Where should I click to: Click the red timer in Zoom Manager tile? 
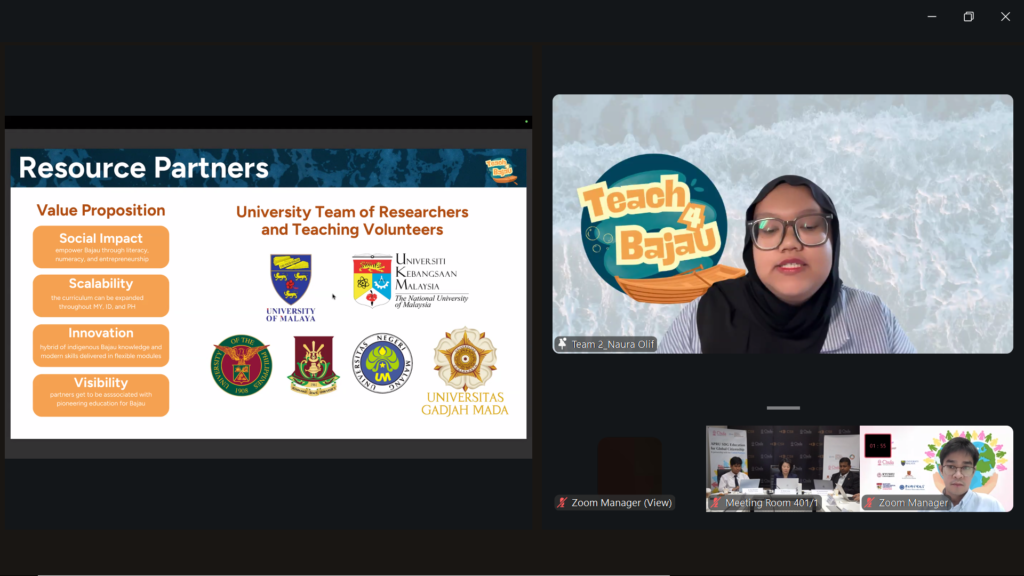[x=877, y=446]
